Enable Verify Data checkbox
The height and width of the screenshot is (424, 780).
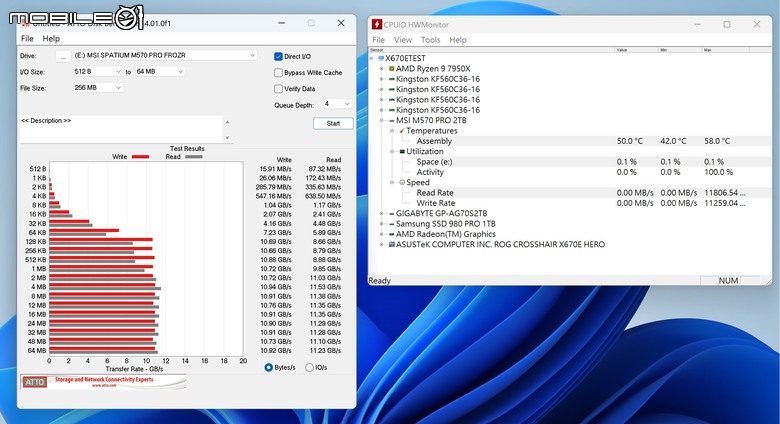(278, 89)
